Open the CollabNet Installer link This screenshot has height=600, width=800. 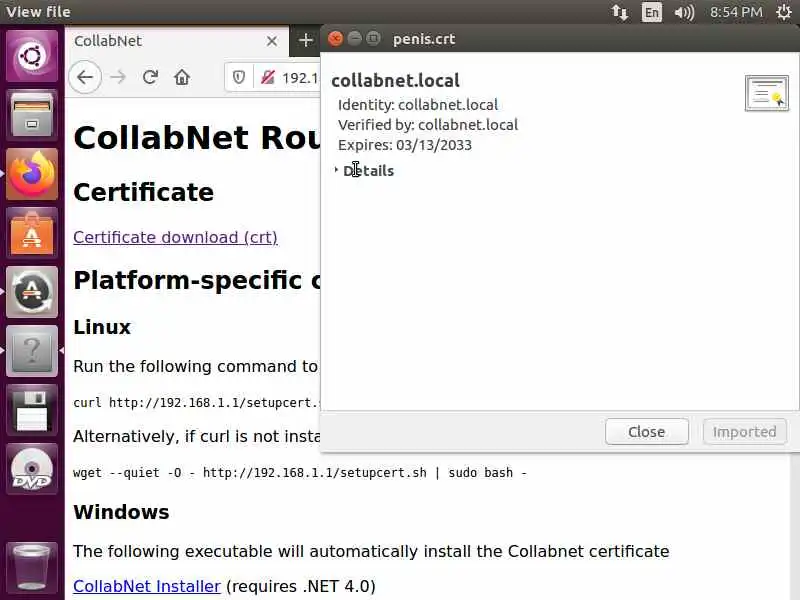click(146, 586)
